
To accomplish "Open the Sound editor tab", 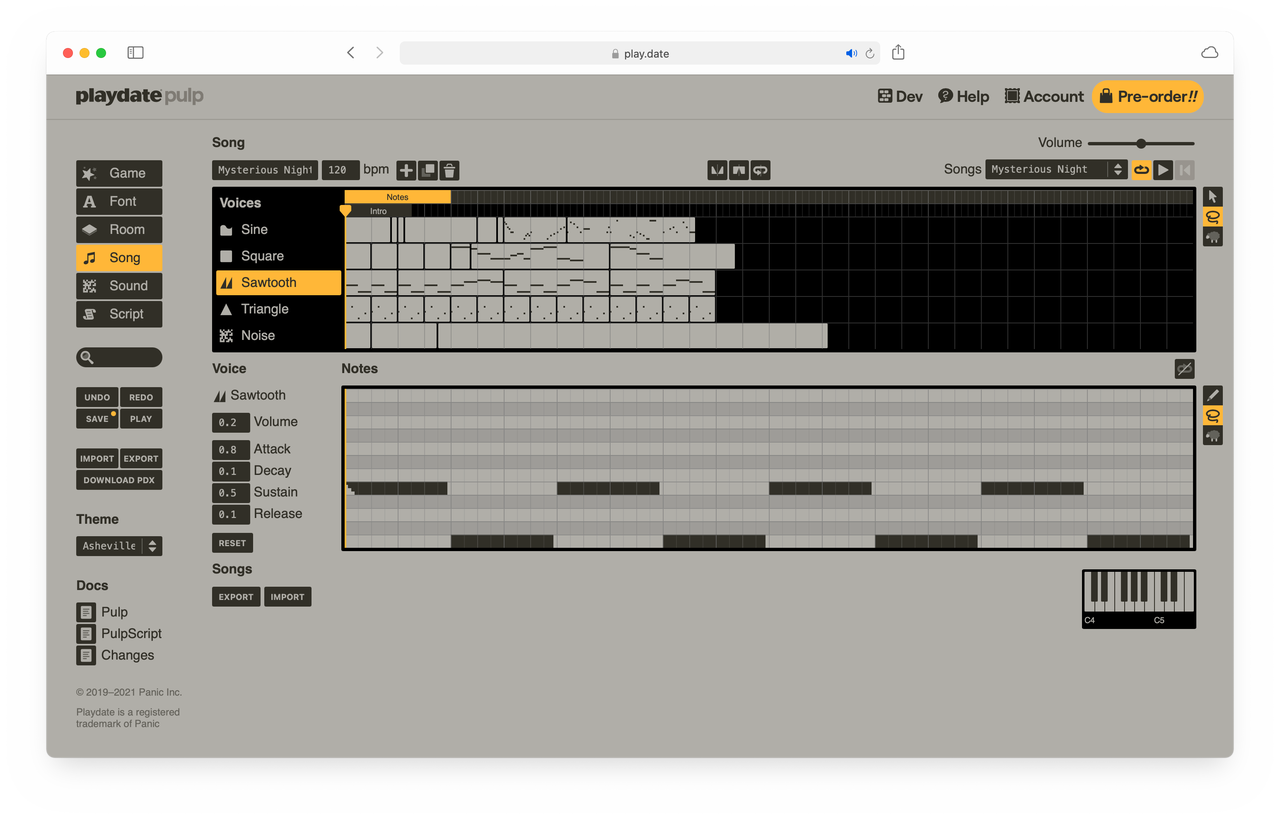I will click(119, 286).
